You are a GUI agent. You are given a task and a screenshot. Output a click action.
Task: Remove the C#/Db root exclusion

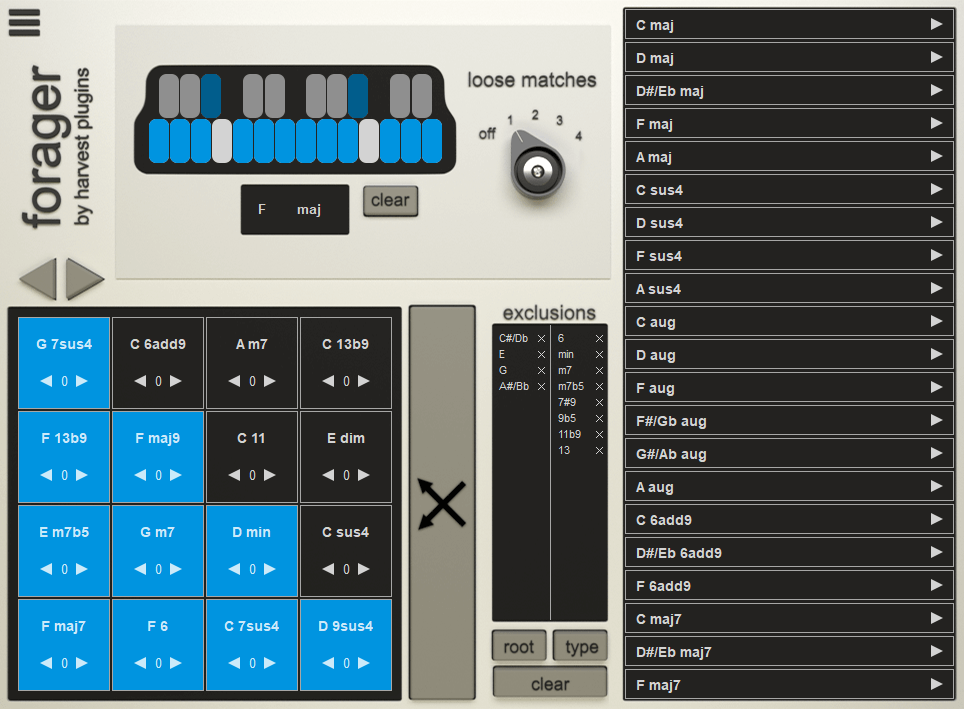541,339
